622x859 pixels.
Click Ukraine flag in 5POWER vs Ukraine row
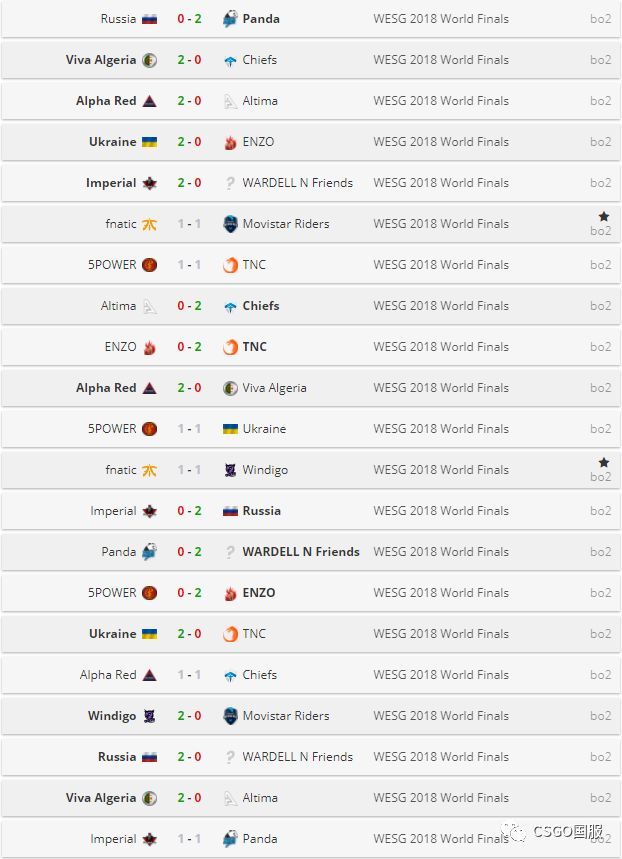coord(230,429)
